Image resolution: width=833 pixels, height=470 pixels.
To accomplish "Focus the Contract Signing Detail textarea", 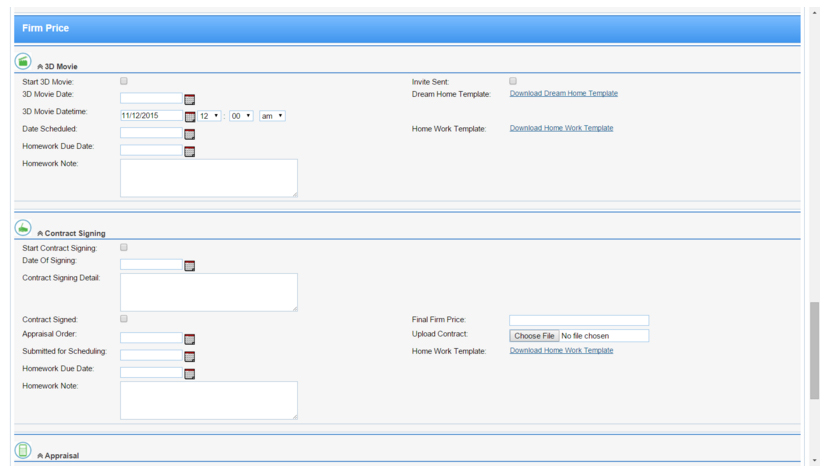I will click(x=209, y=293).
